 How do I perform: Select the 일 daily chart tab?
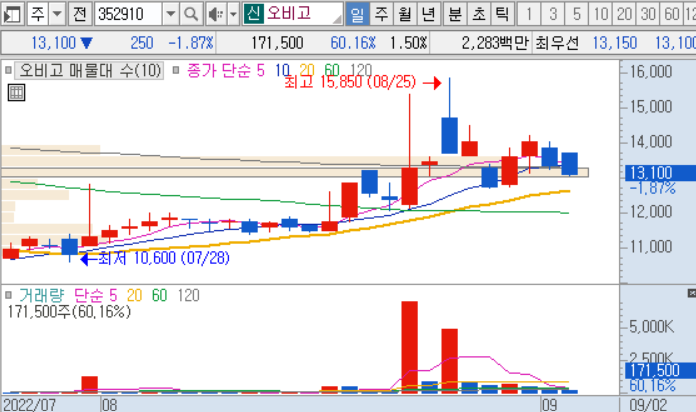357,14
